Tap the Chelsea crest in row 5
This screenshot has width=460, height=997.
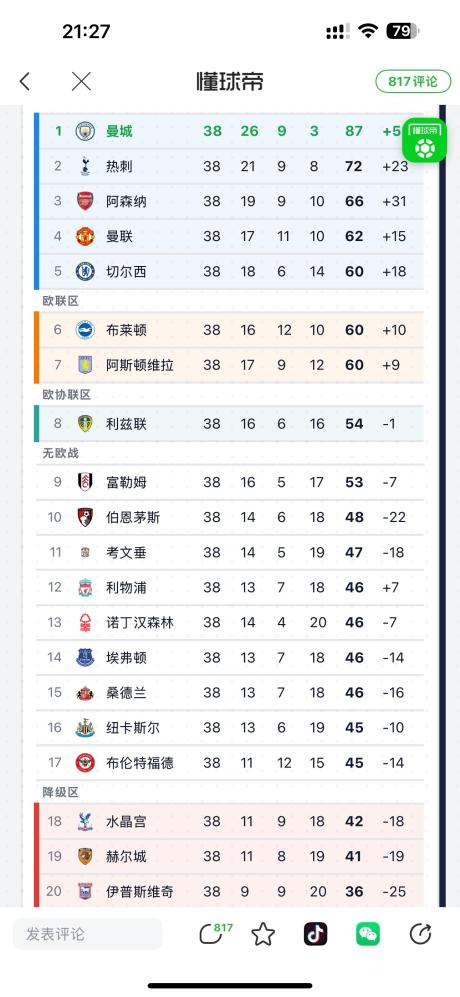click(x=85, y=272)
